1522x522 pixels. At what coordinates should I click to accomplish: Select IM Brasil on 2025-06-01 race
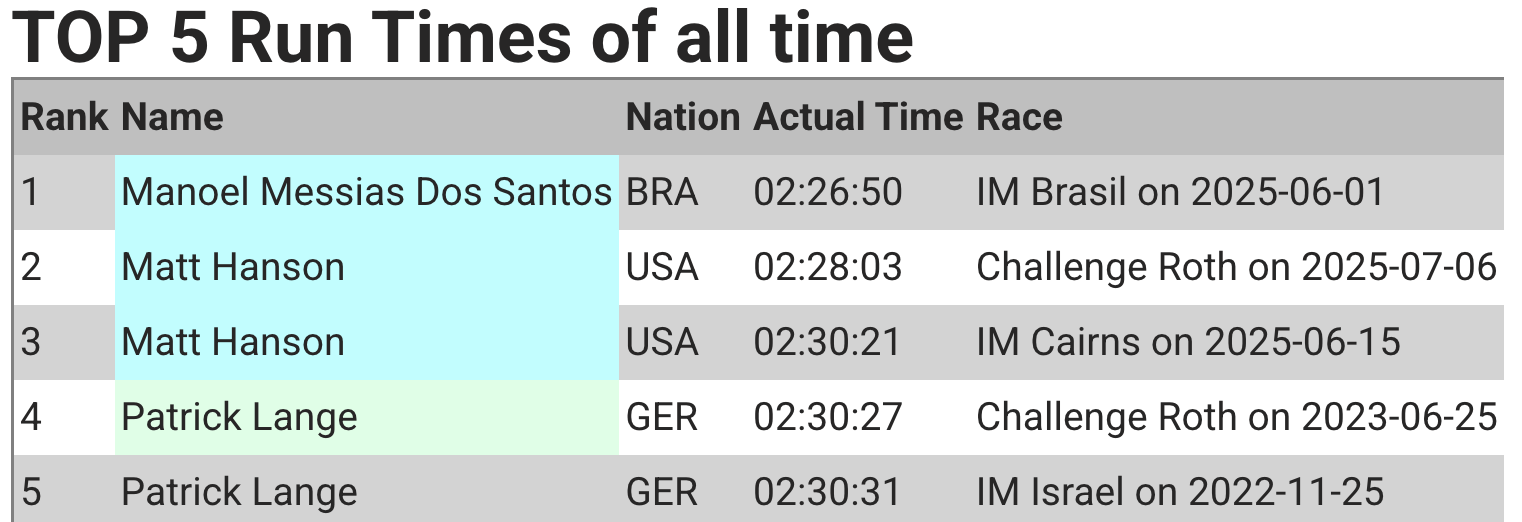click(x=1180, y=192)
